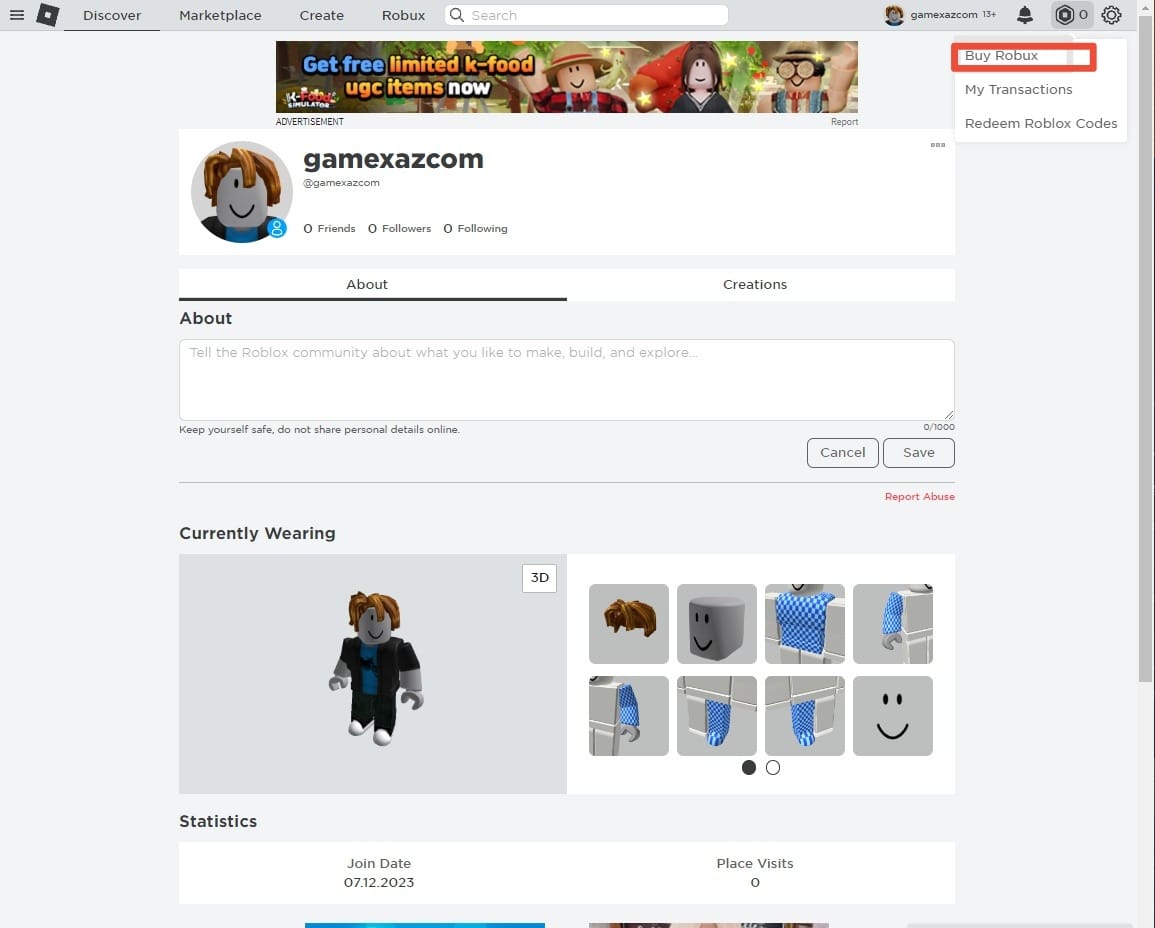
Task: Click the 3D avatar preview figure
Action: (x=376, y=668)
